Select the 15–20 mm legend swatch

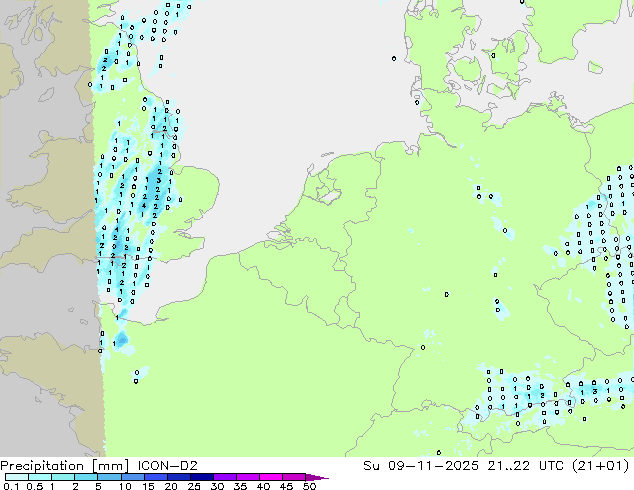tap(155, 477)
